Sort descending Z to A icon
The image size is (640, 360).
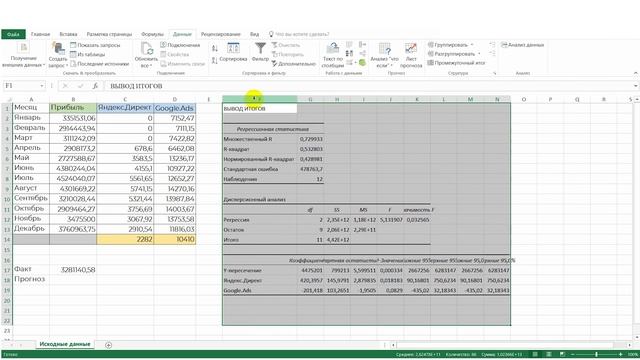click(x=215, y=60)
